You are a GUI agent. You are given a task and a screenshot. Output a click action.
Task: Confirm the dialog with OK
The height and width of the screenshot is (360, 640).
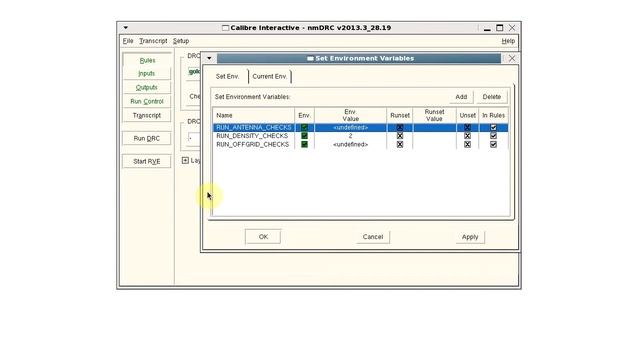[263, 237]
